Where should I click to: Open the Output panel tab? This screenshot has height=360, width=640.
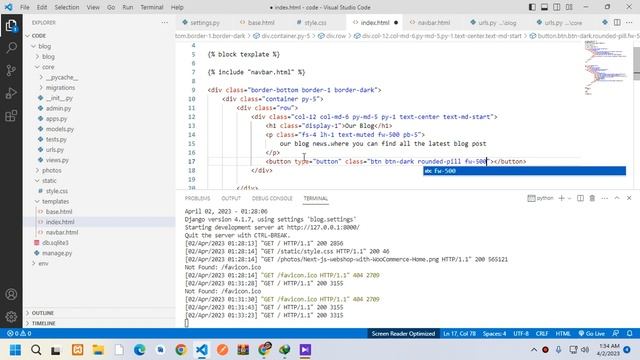231,198
